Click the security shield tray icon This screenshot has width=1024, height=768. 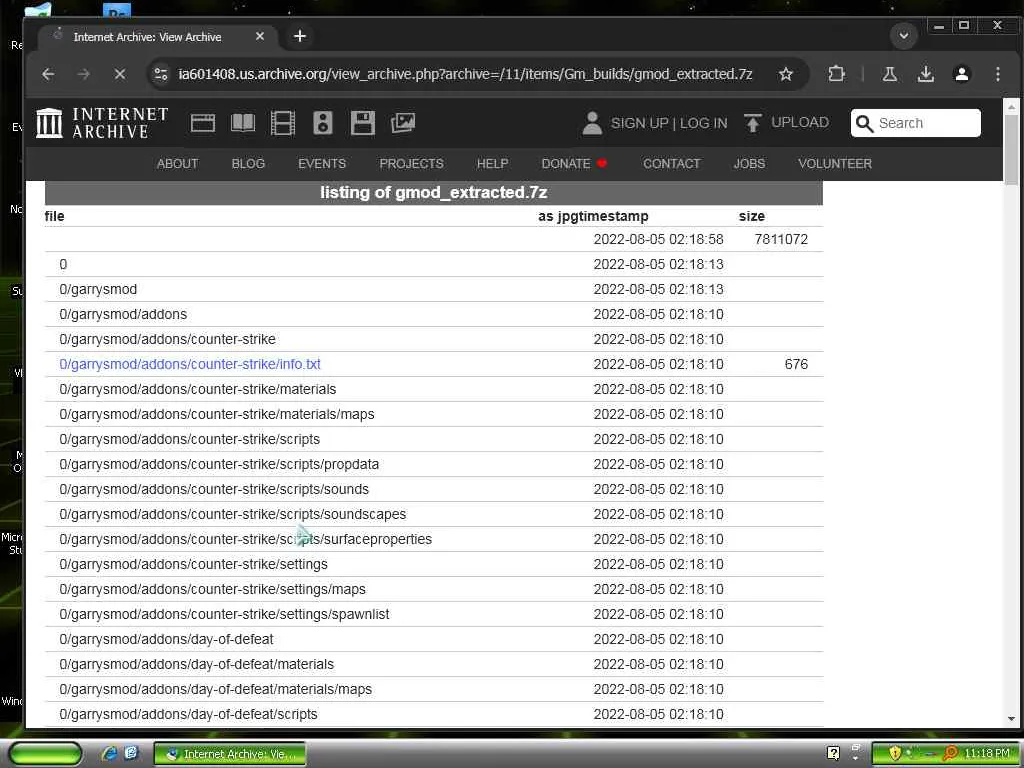click(x=895, y=754)
